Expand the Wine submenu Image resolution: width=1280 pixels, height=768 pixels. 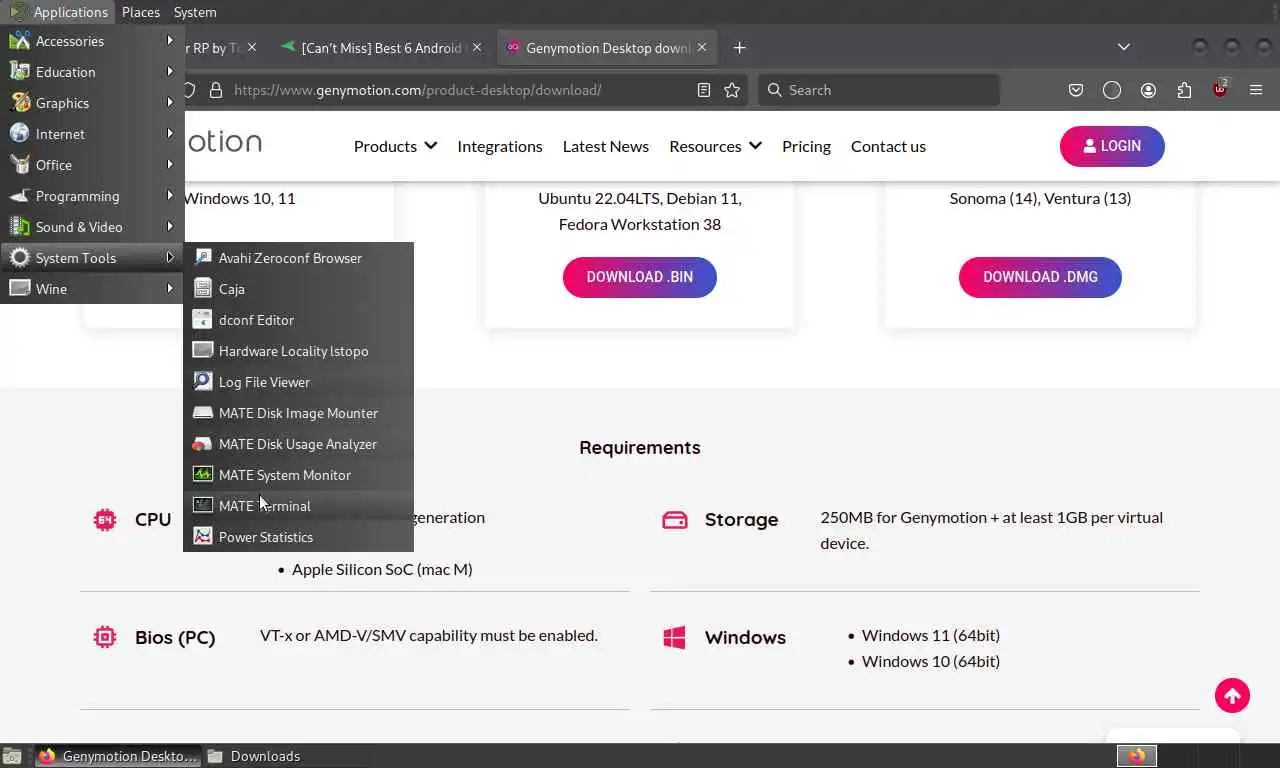click(x=92, y=289)
